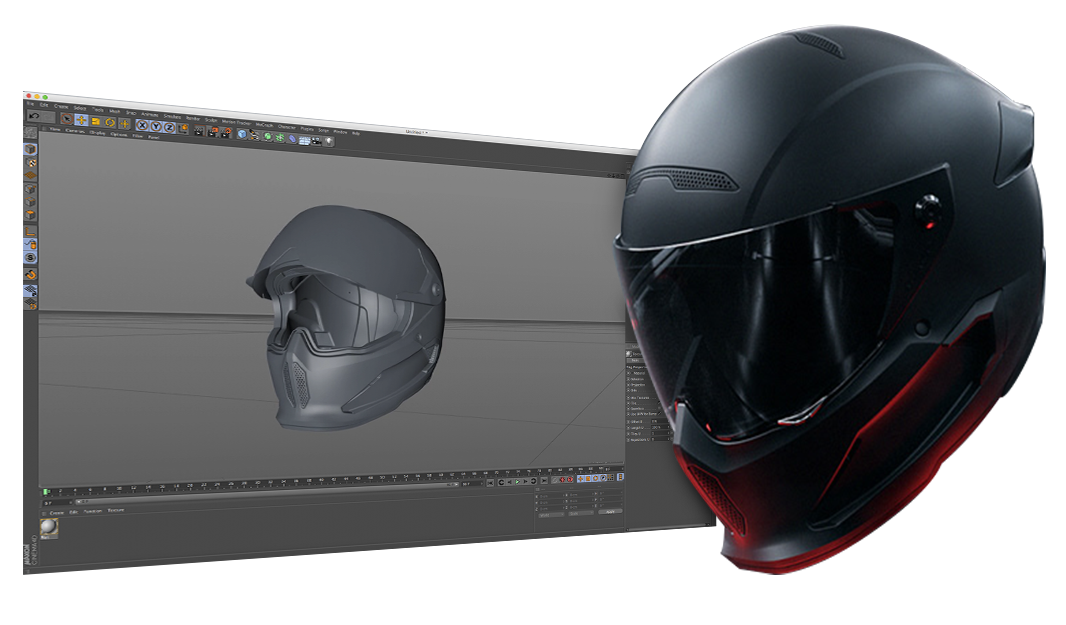Add a Camera object from toolbar
This screenshot has height=625, width=1066.
316,141
